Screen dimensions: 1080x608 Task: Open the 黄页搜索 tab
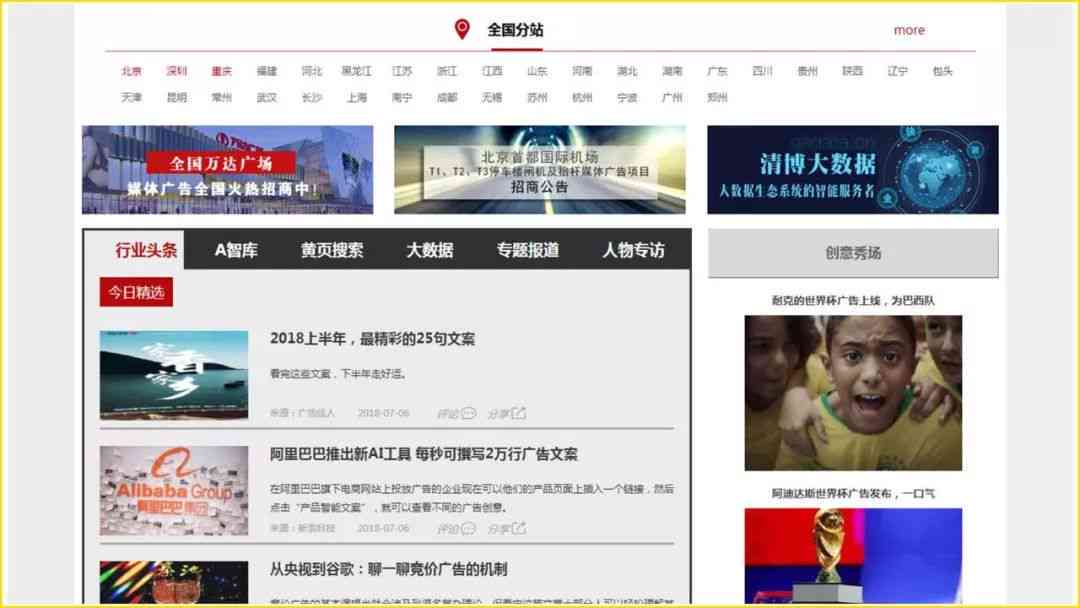click(x=332, y=250)
